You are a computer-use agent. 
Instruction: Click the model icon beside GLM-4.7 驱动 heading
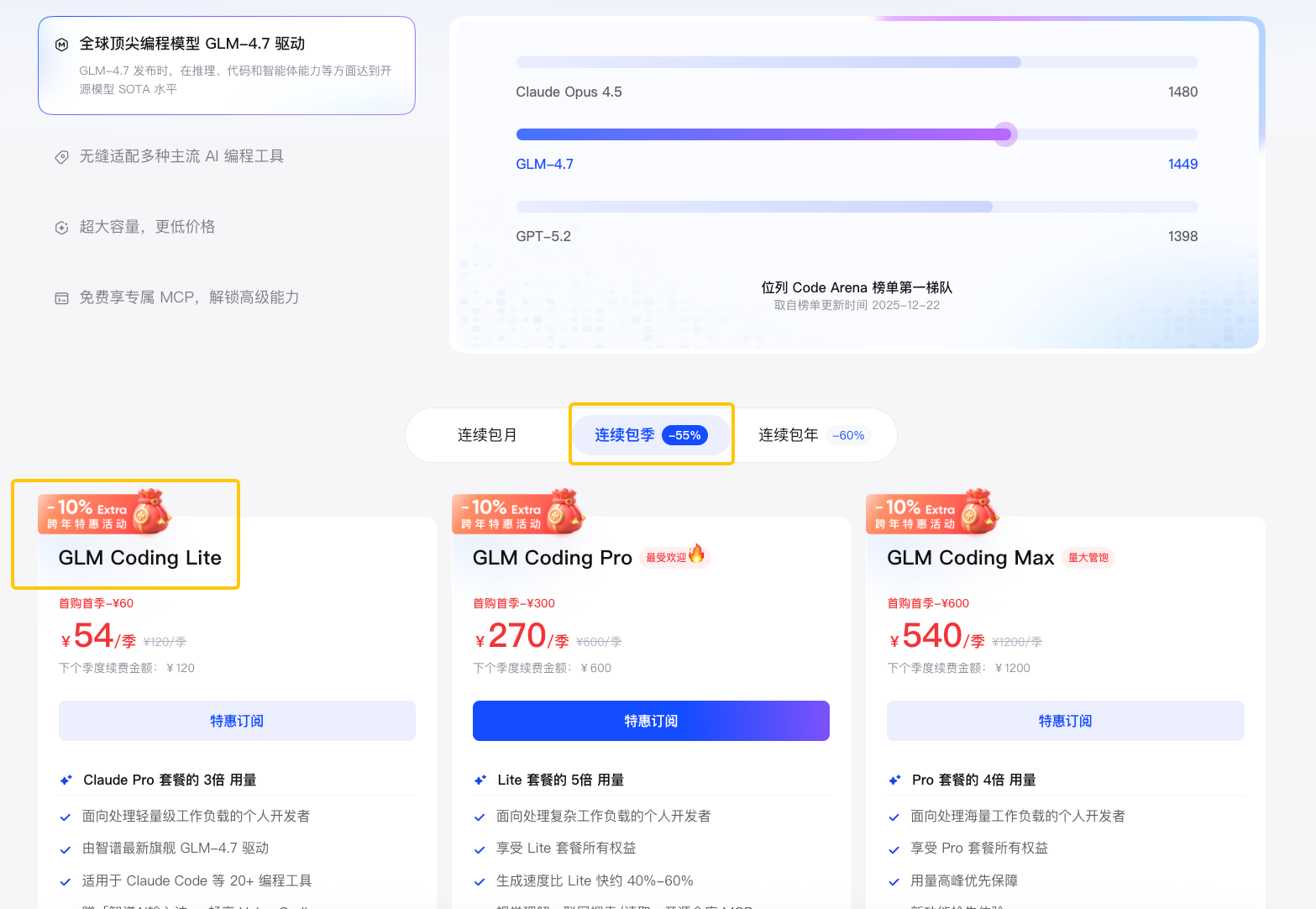coord(61,45)
